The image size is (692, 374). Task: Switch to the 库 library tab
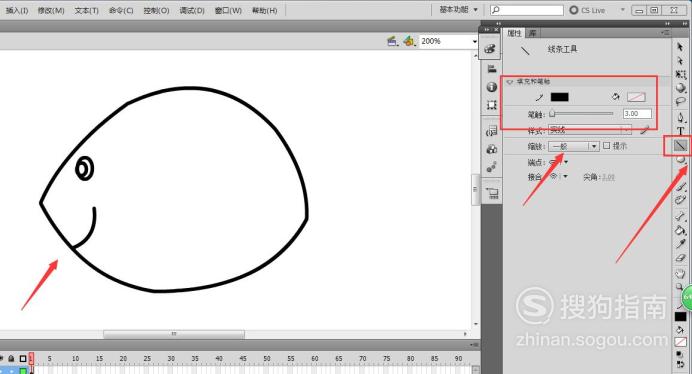point(533,33)
